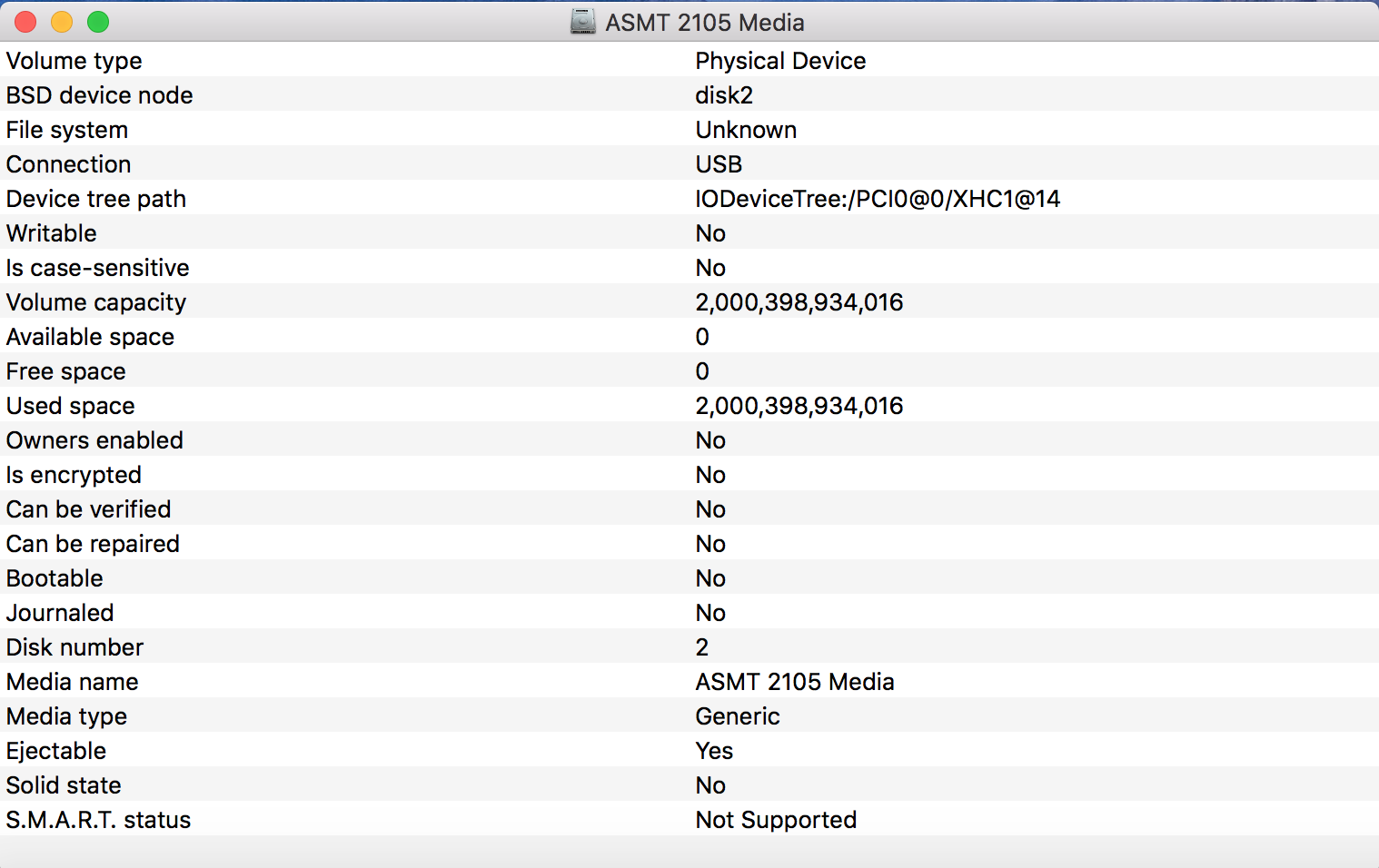Click the "File system" label
This screenshot has width=1379, height=868.
67,130
